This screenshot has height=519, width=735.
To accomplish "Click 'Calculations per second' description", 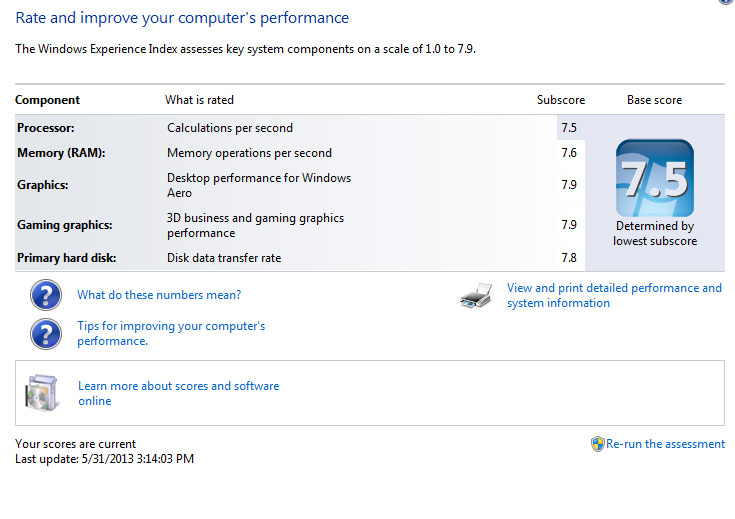I will pos(230,128).
